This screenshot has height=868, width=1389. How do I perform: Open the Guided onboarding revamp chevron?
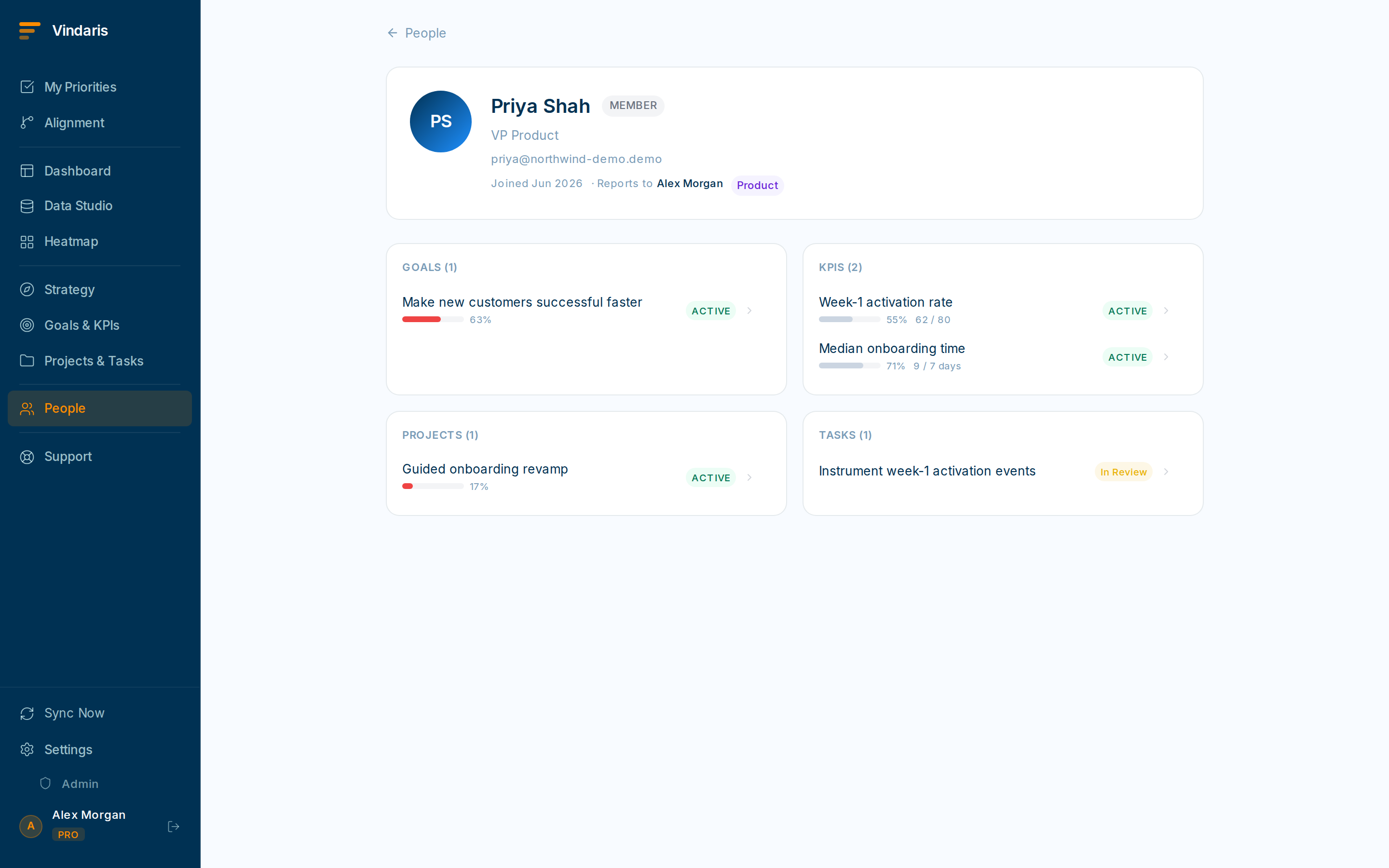coord(749,477)
